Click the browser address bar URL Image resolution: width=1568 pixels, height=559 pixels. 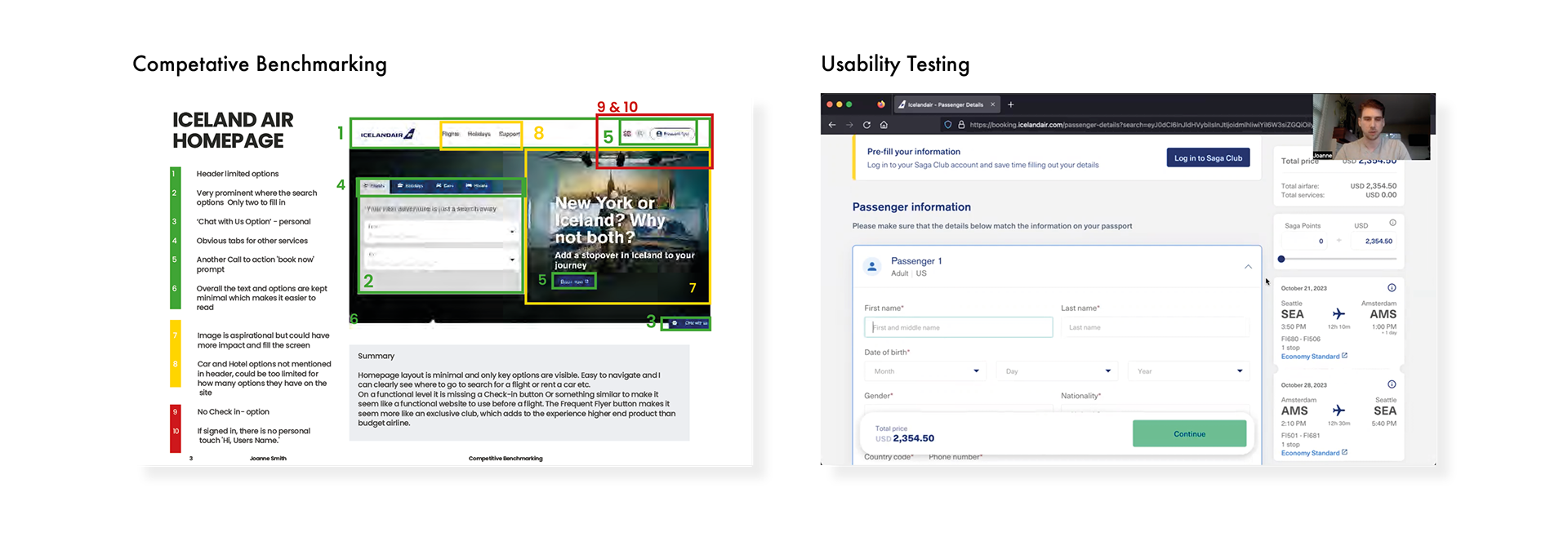tap(1140, 125)
